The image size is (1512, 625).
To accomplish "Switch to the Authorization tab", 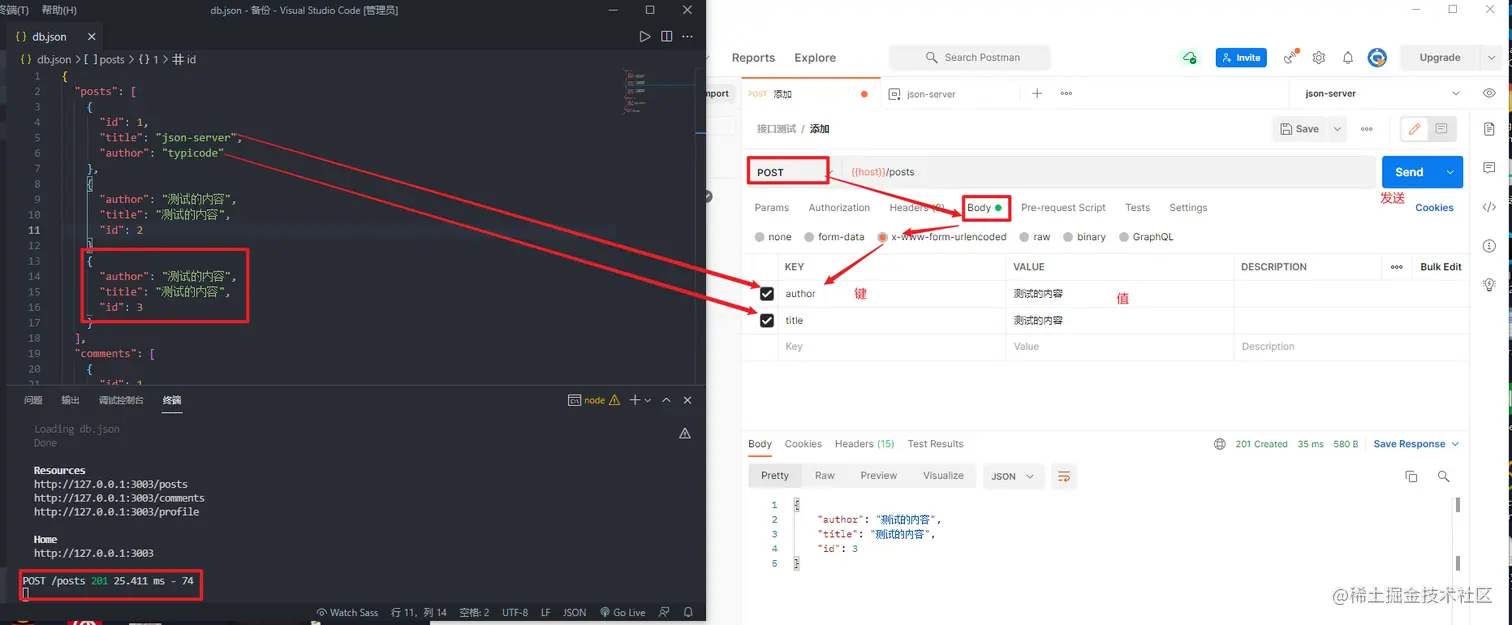I will (839, 208).
